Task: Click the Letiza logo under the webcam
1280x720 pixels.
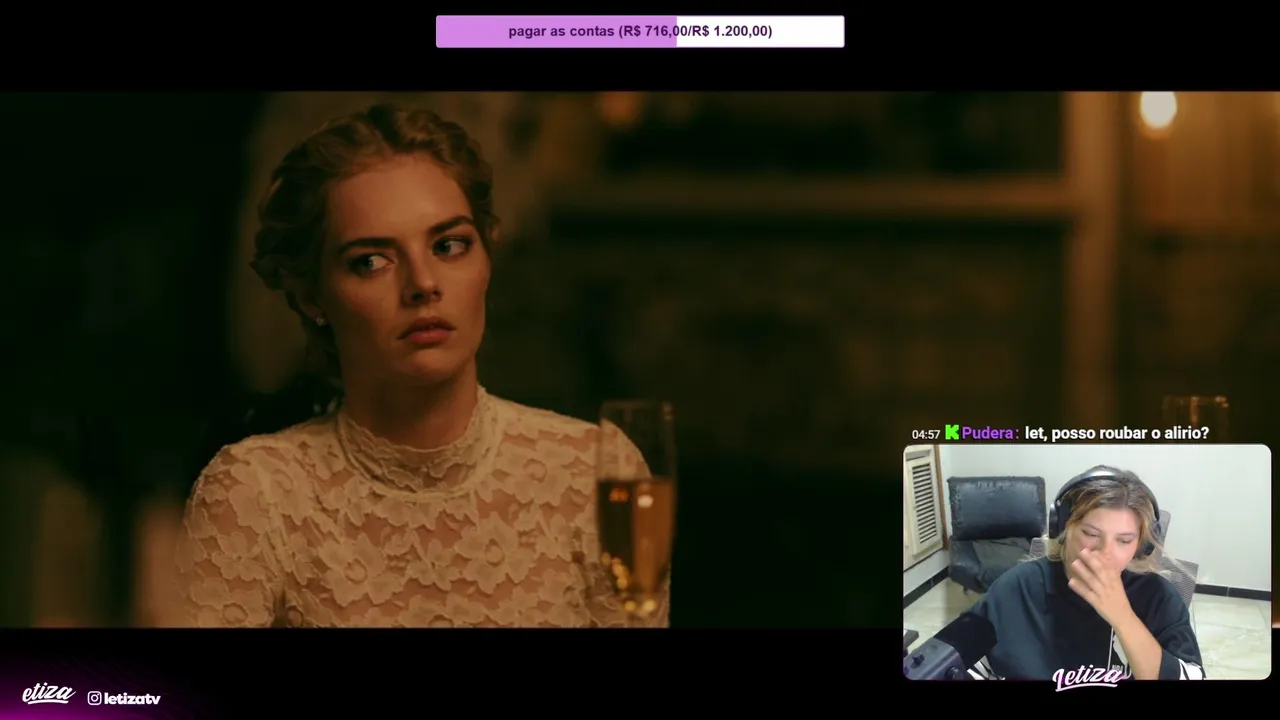Action: (1089, 677)
